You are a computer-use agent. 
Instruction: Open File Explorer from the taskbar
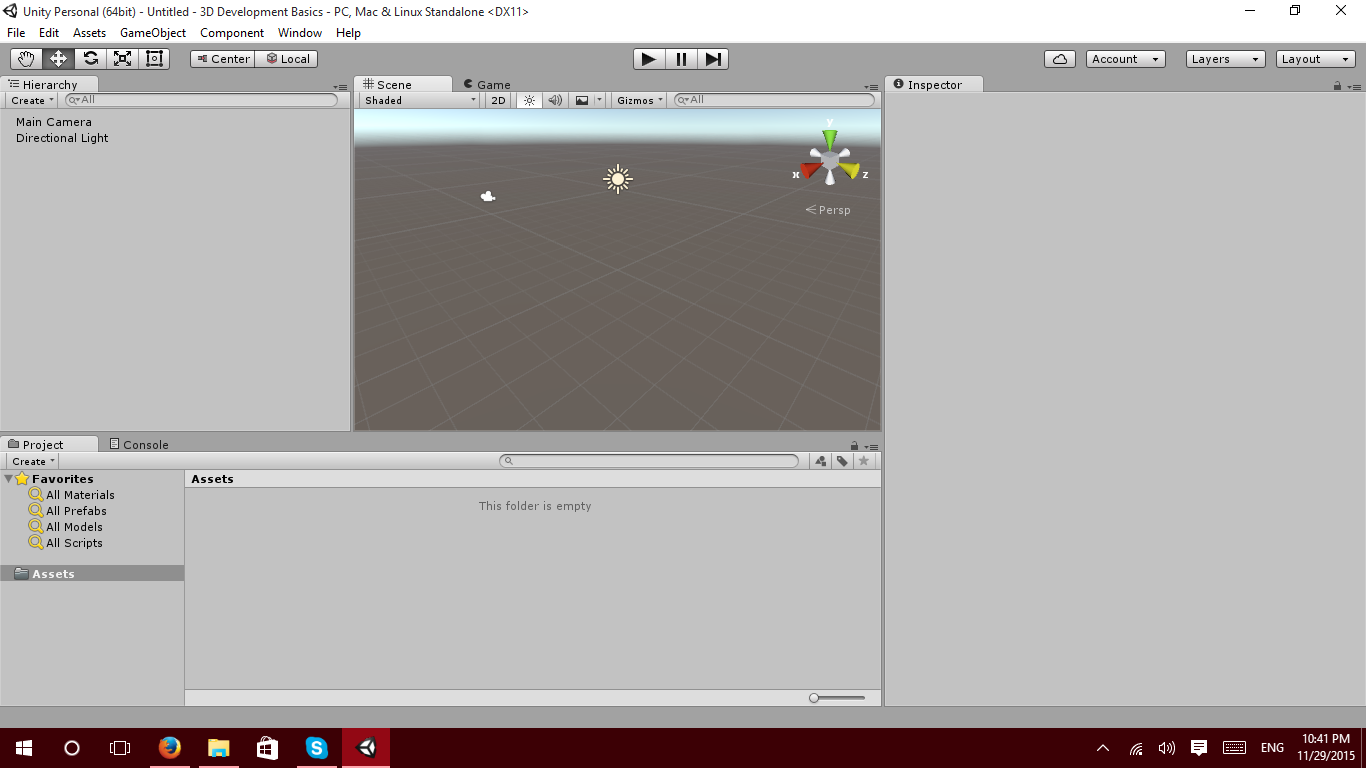pos(218,748)
